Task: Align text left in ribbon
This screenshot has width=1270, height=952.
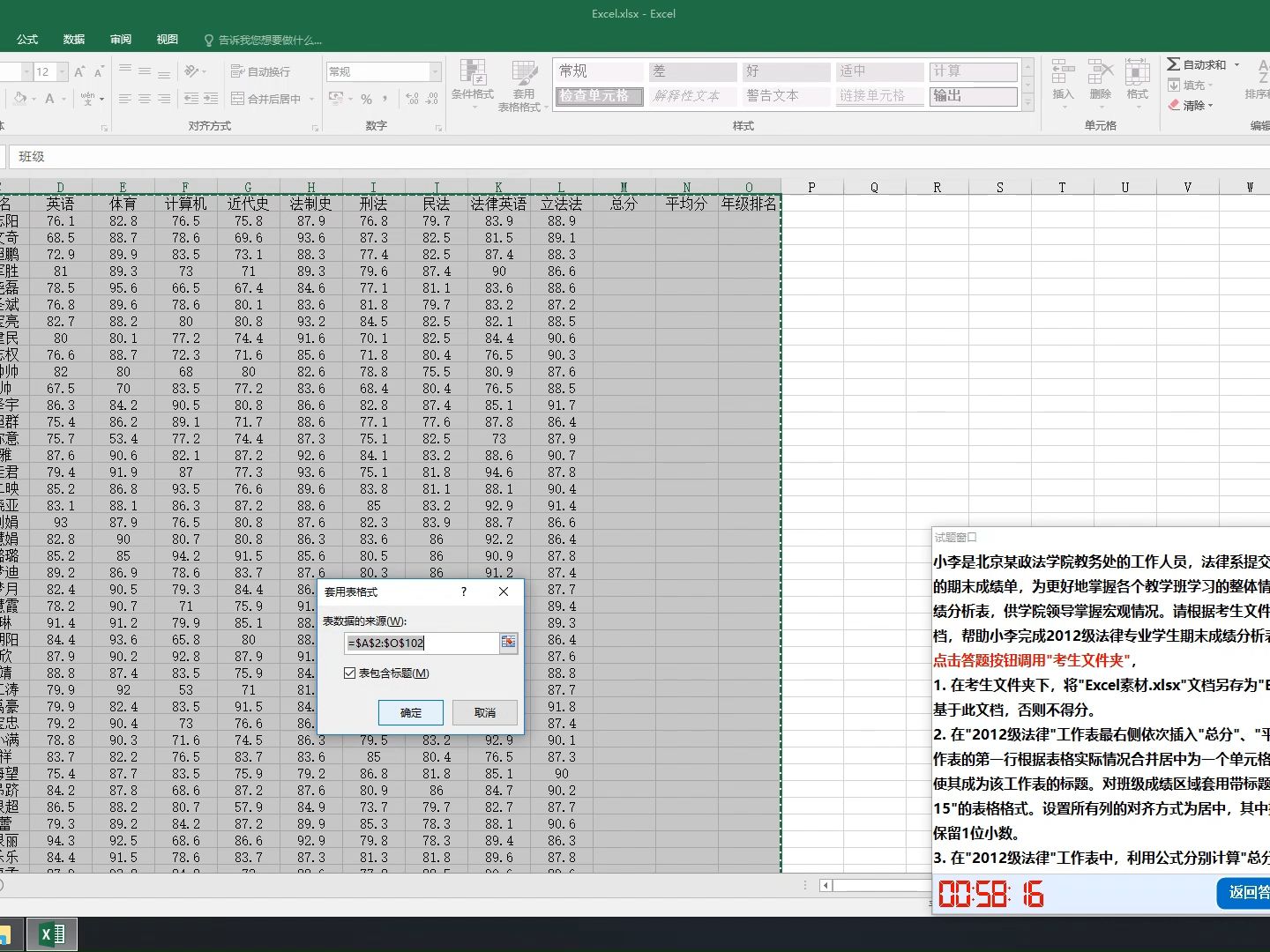Action: click(x=125, y=99)
